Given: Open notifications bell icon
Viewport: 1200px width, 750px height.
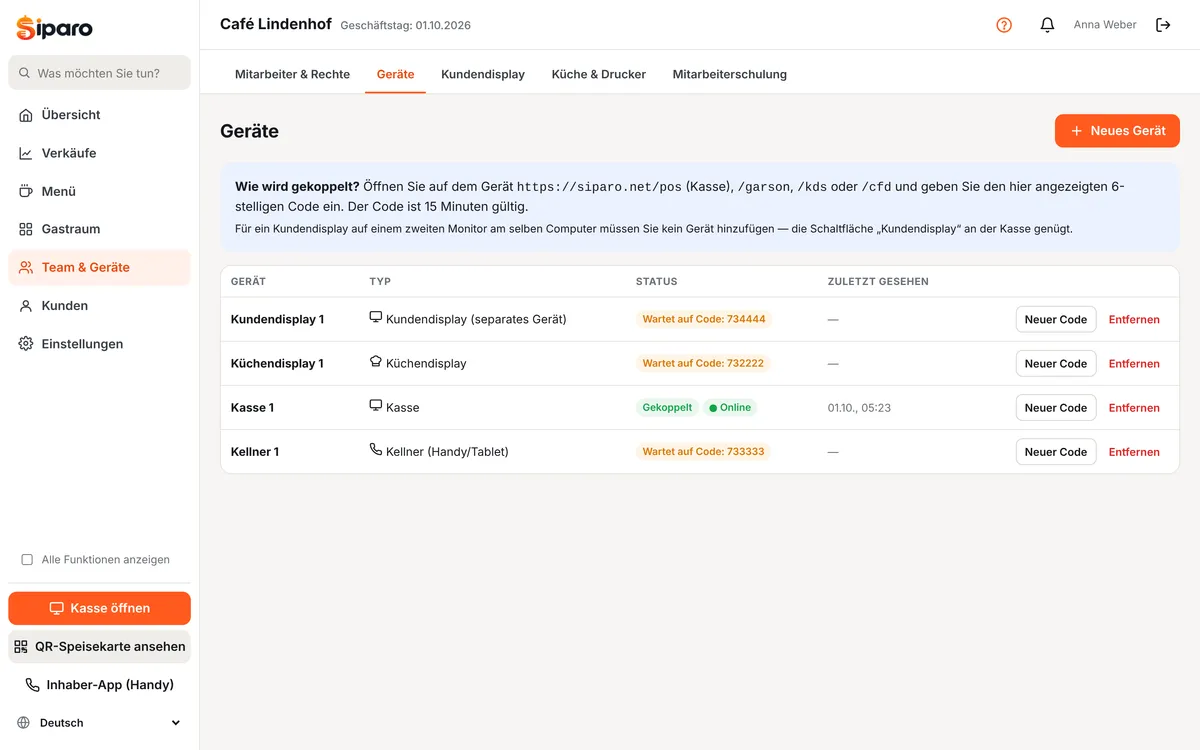Looking at the screenshot, I should (1047, 25).
